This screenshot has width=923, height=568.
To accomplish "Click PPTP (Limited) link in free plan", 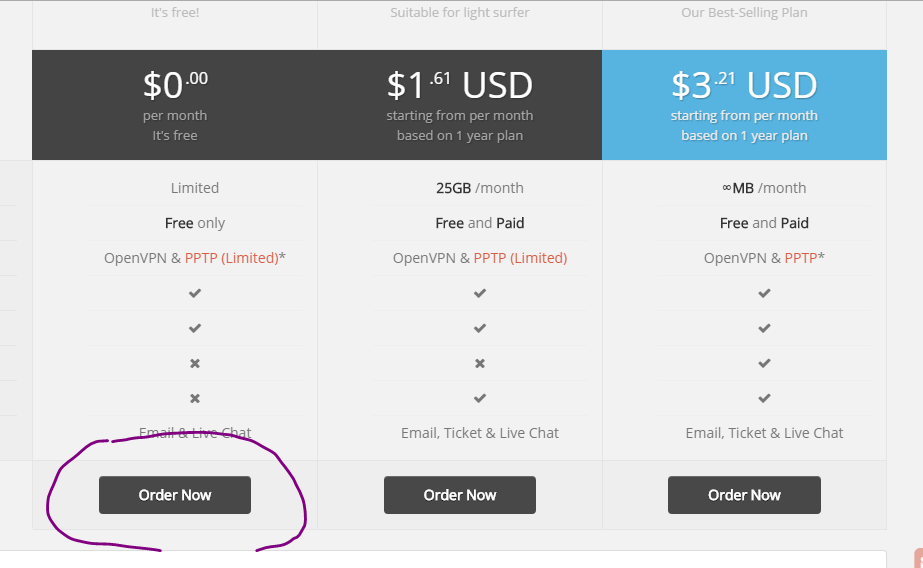I will 231,258.
